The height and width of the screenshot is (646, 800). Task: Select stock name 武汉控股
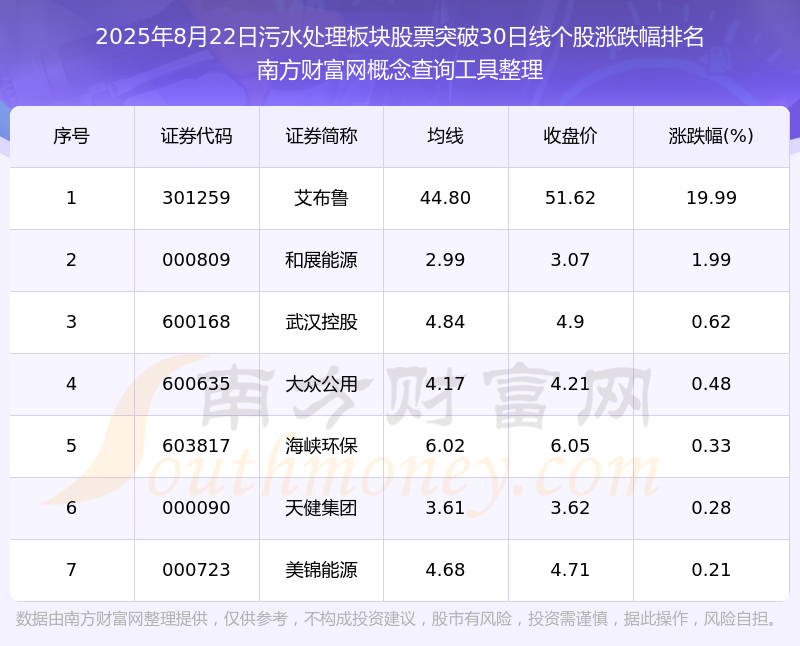click(x=321, y=322)
